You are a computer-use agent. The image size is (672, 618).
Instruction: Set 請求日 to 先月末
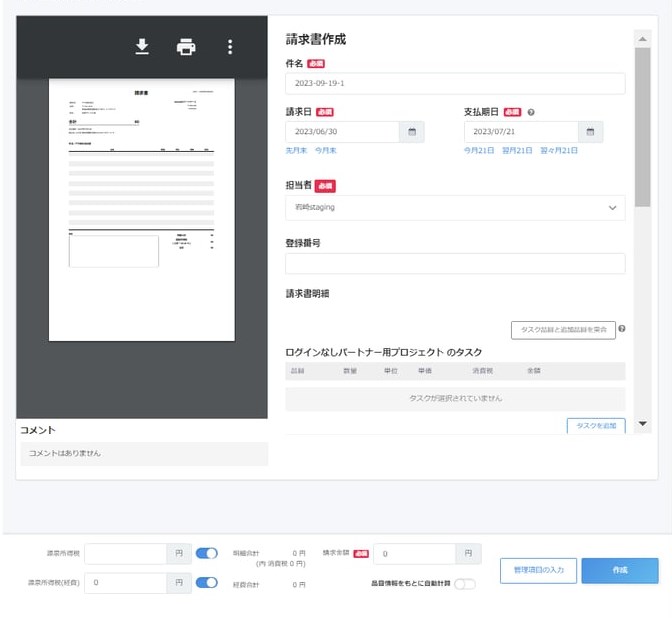tap(297, 150)
